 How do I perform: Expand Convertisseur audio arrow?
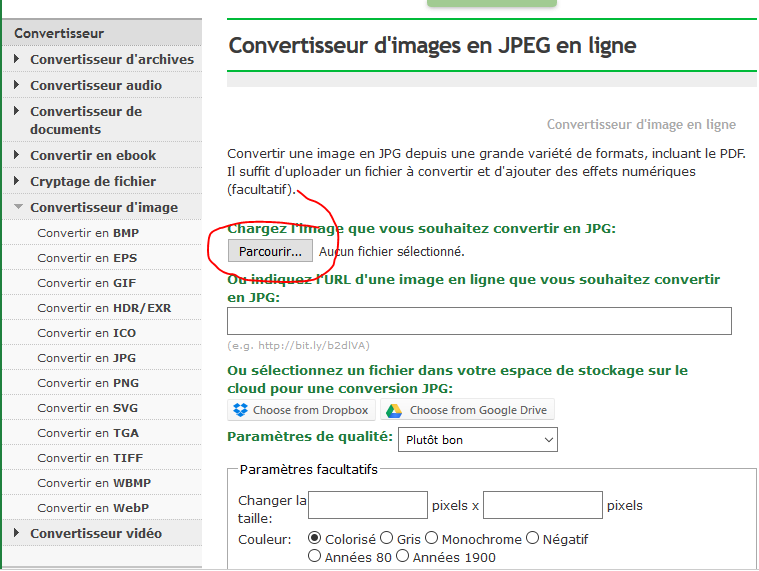pos(16,85)
